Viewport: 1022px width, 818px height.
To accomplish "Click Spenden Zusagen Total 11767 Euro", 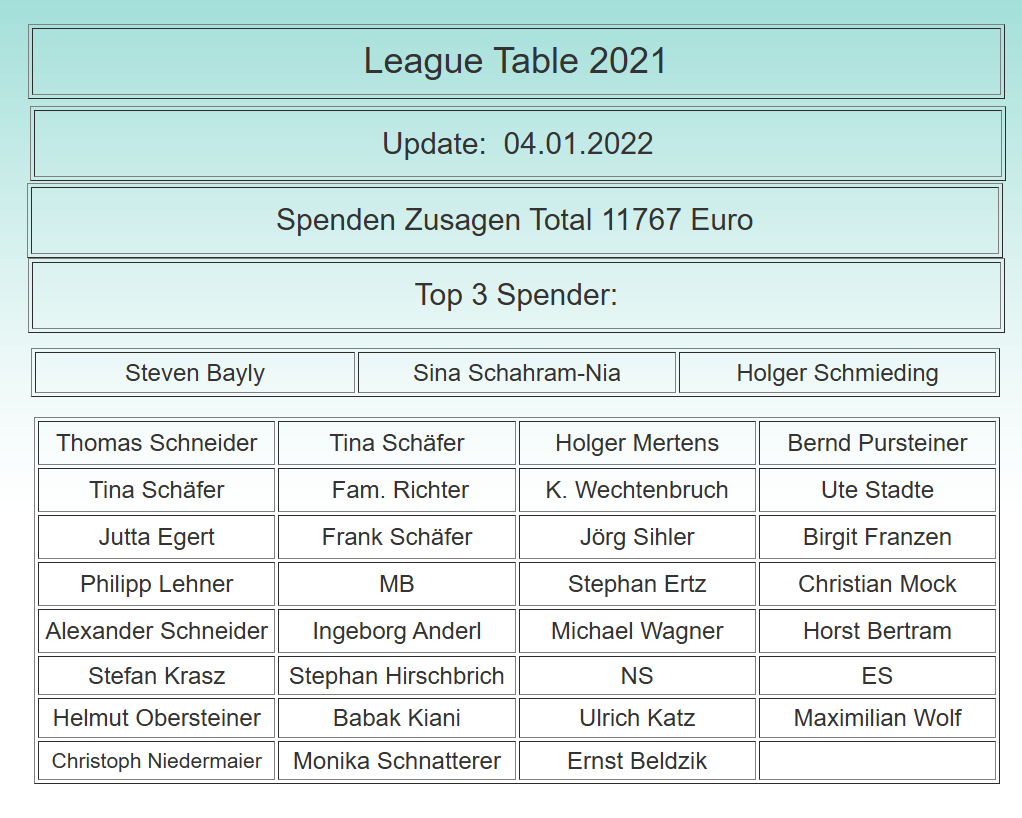I will [514, 220].
